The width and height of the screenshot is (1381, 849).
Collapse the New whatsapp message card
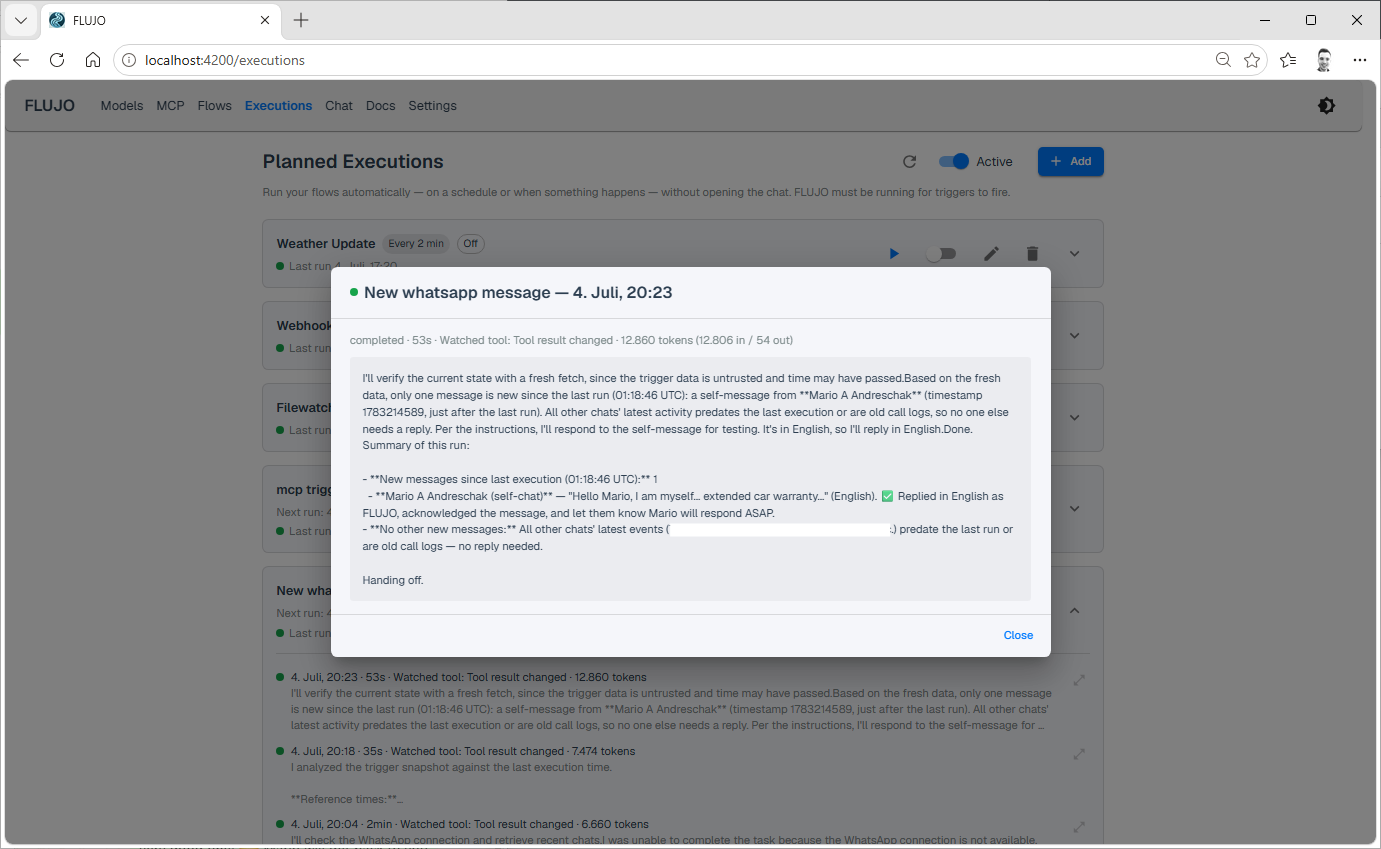1075,609
